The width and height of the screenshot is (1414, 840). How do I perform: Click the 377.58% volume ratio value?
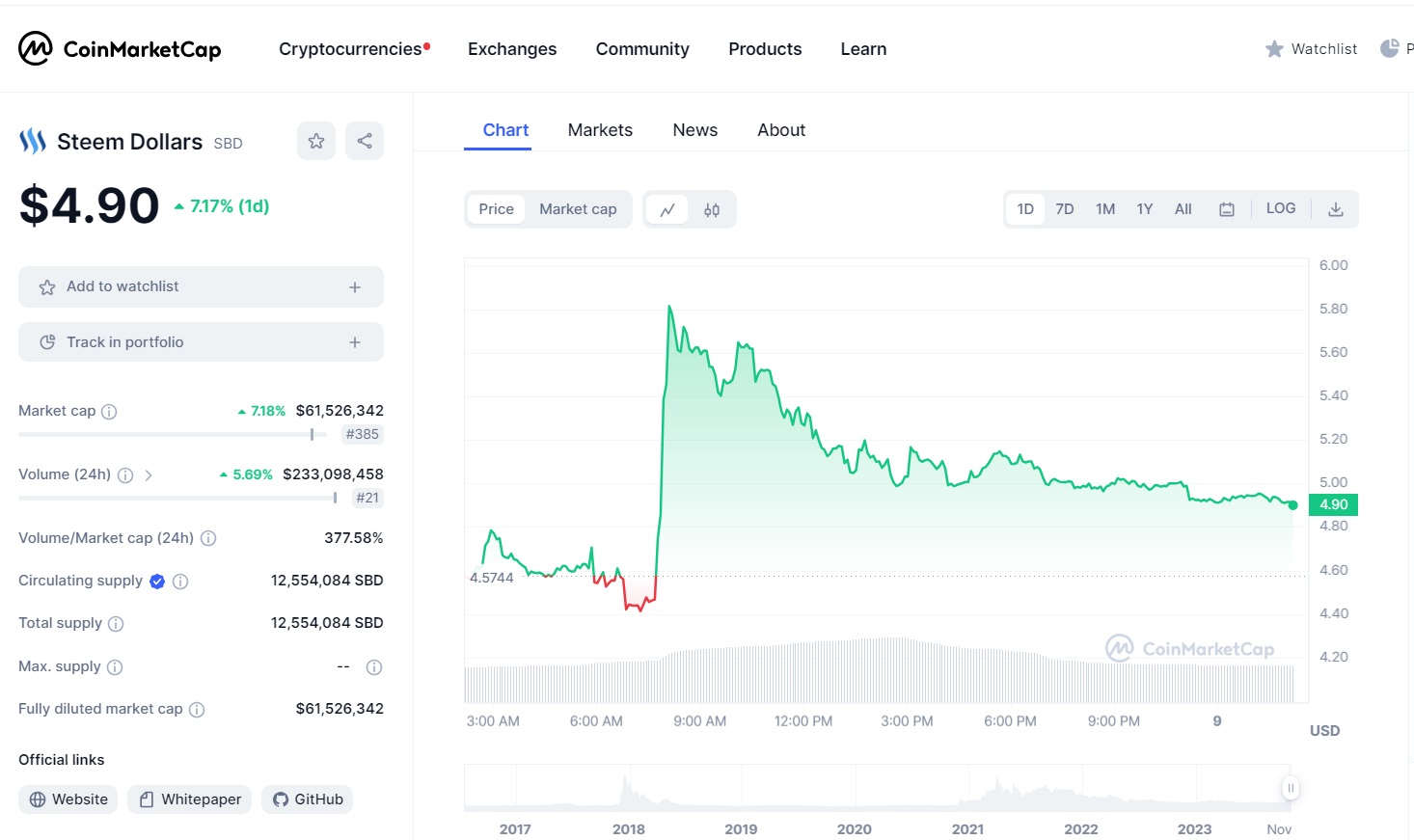(354, 538)
